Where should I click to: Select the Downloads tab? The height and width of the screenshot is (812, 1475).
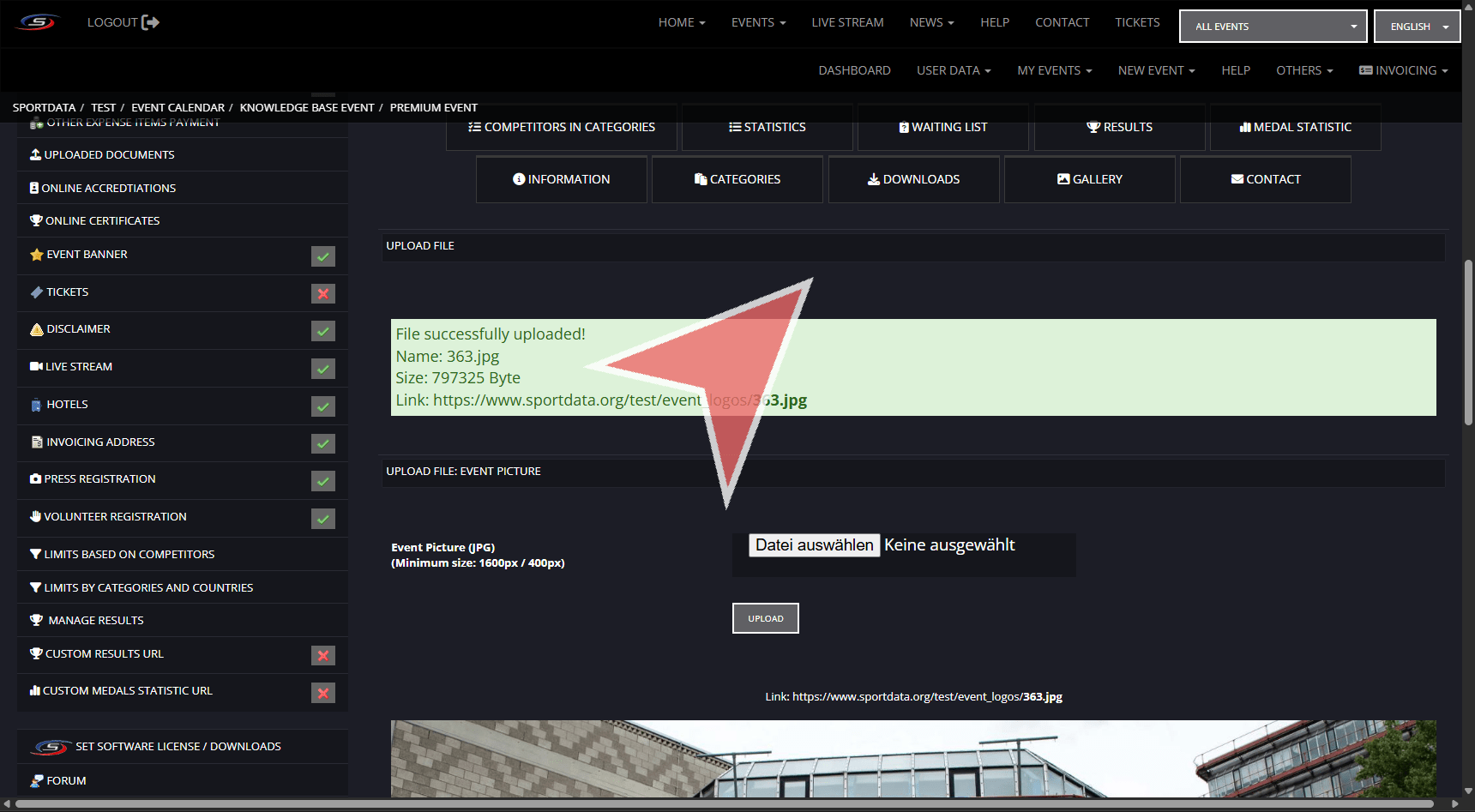(913, 179)
